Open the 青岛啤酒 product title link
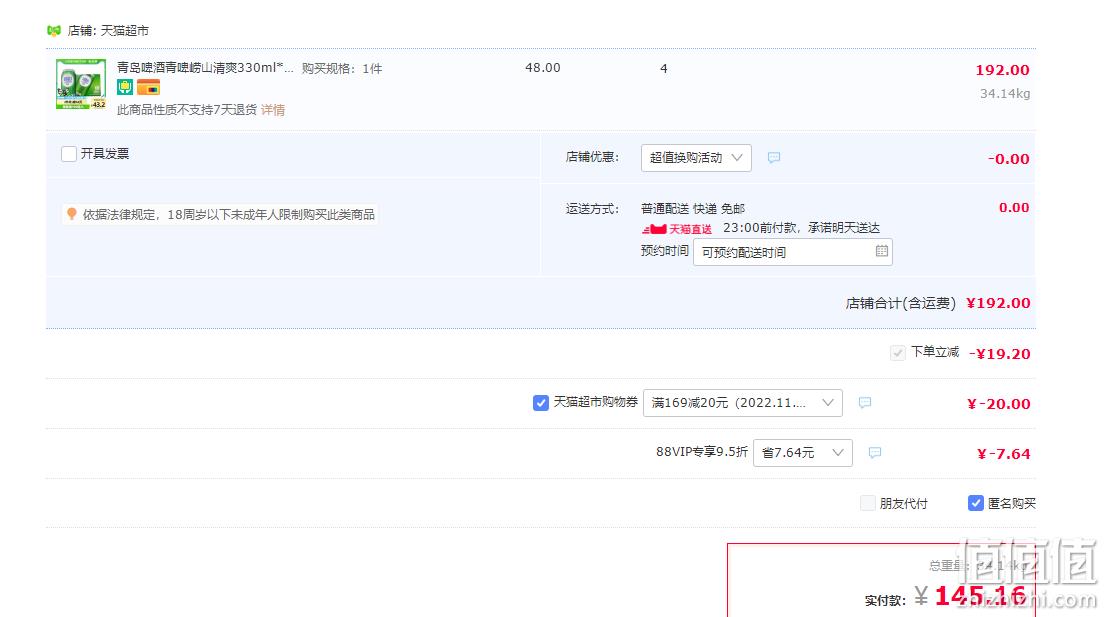The image size is (1106, 617). 205,68
